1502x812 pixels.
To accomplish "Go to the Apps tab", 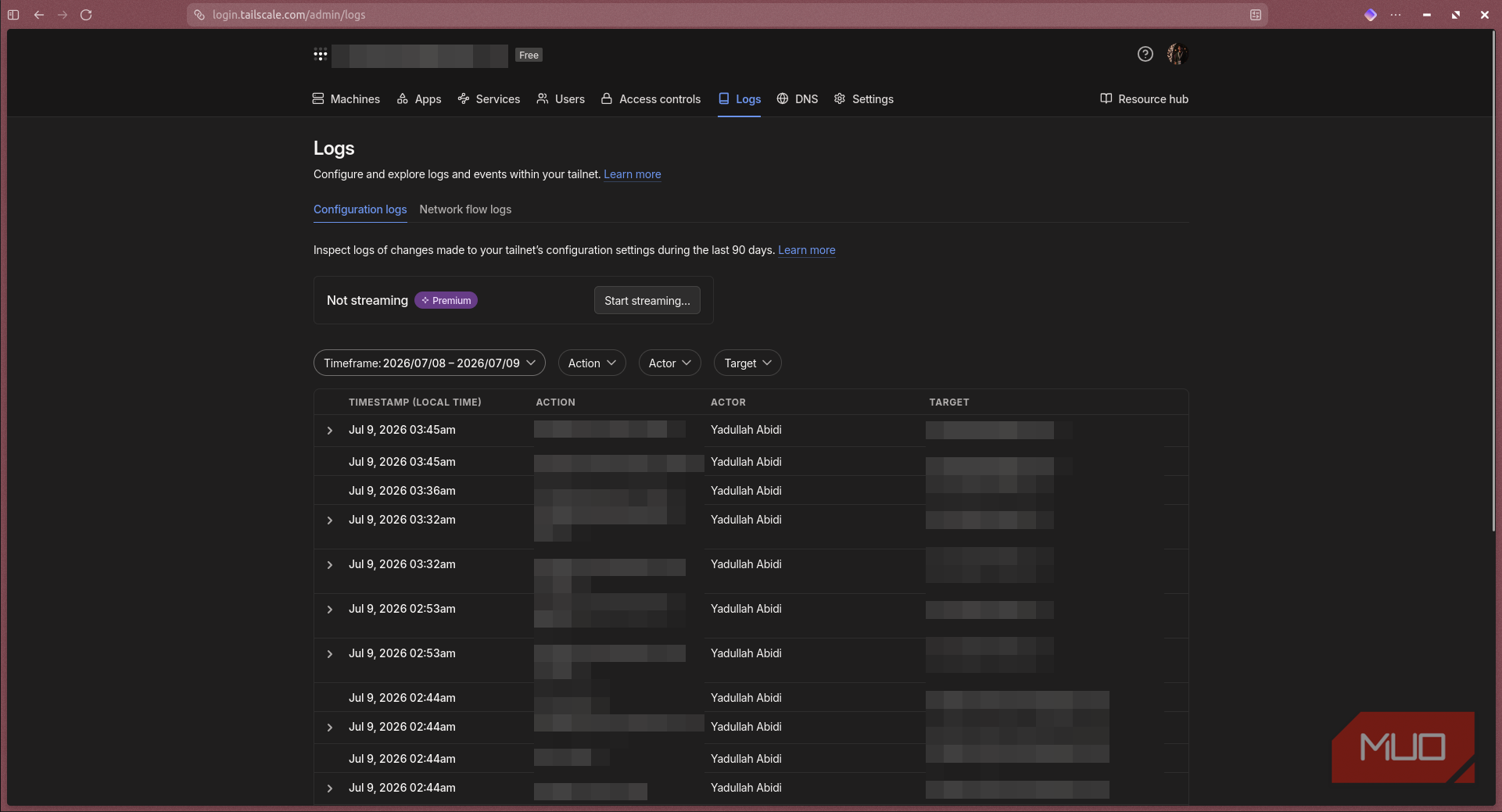I will point(419,99).
